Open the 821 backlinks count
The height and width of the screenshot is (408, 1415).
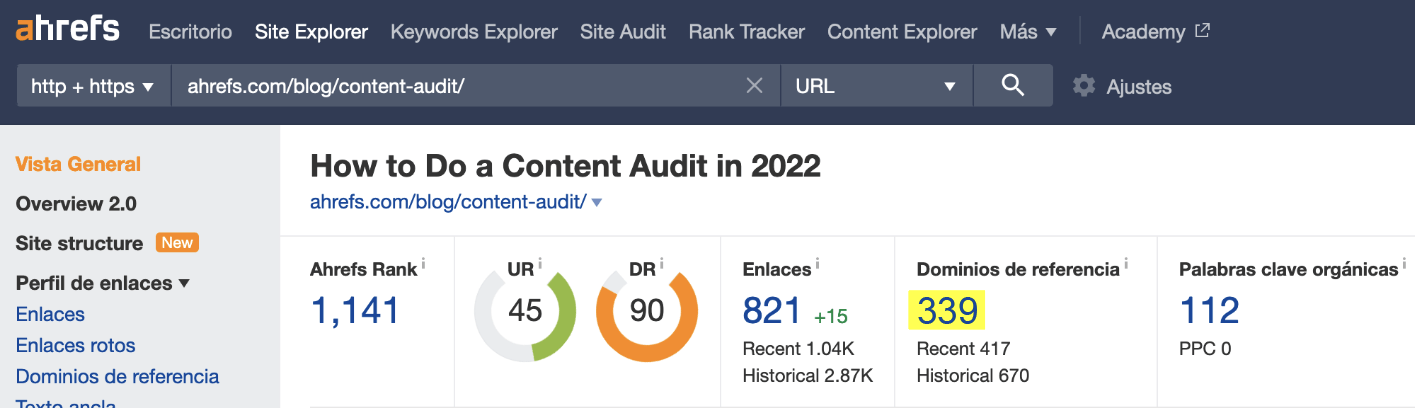[772, 311]
